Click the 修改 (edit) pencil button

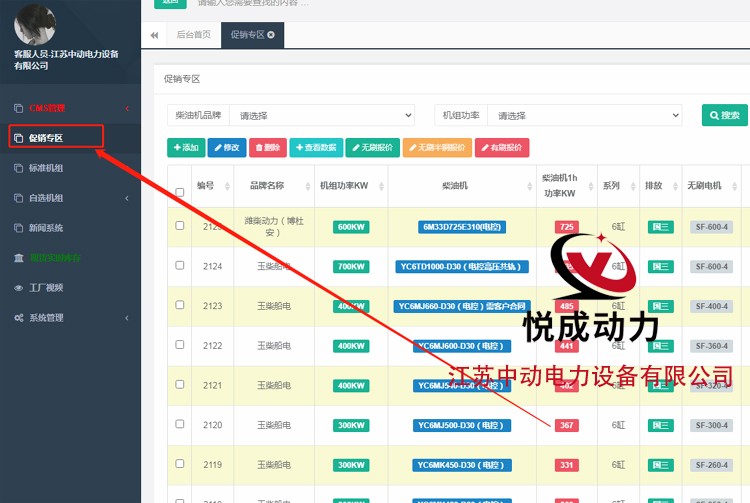tap(227, 148)
